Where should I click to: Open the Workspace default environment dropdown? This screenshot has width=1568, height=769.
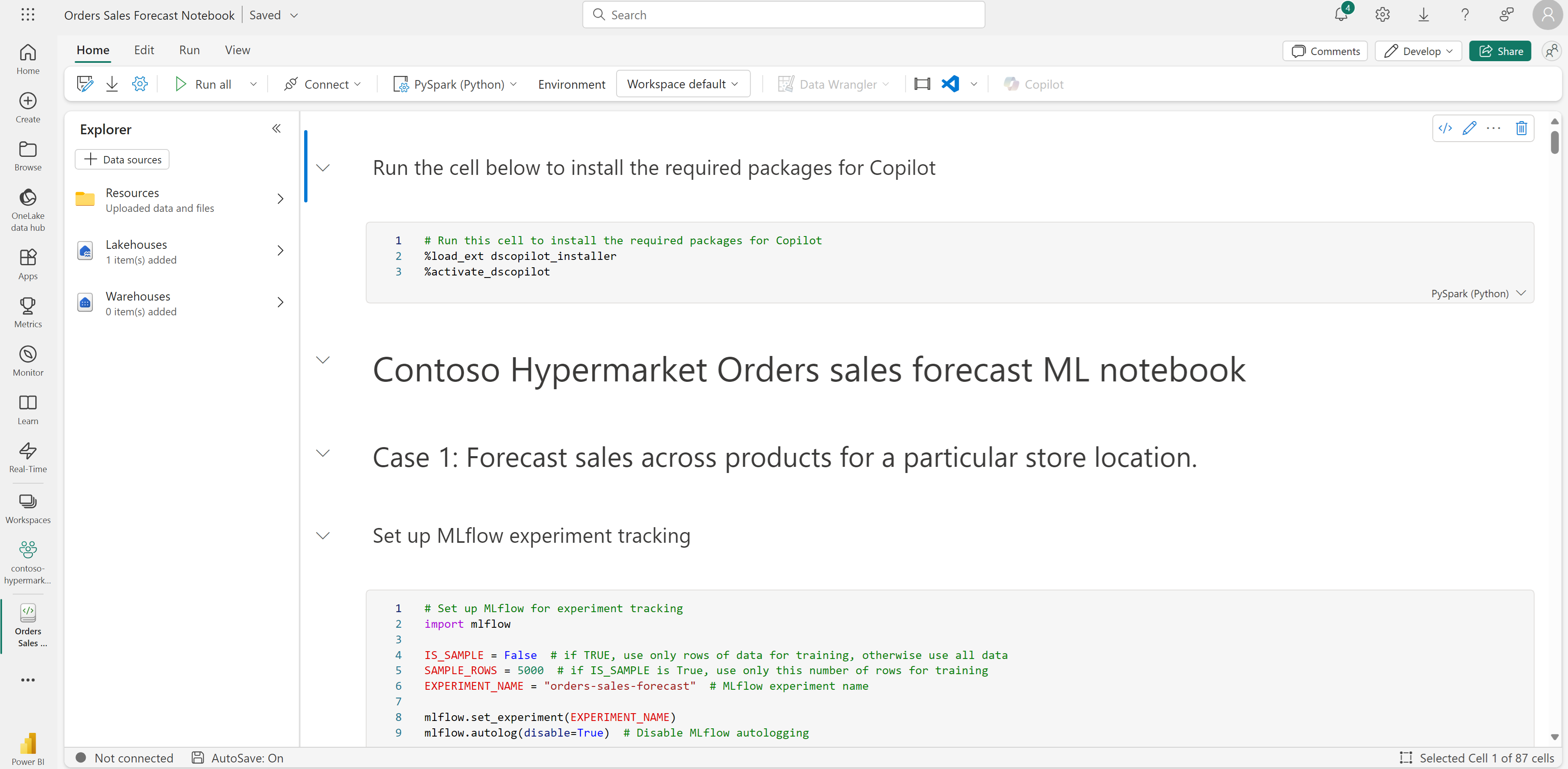[683, 84]
